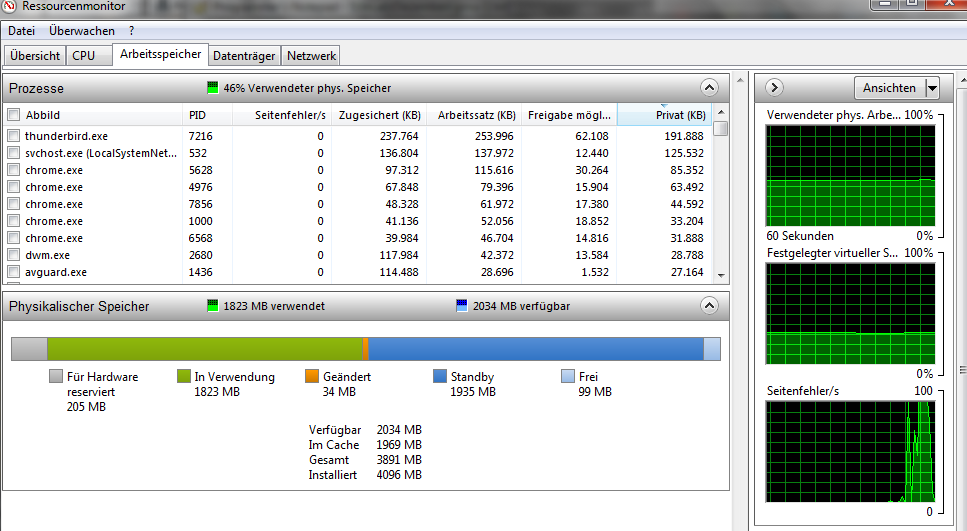Sort by the Zugesichert (KB) column
The width and height of the screenshot is (967, 531).
tap(379, 115)
